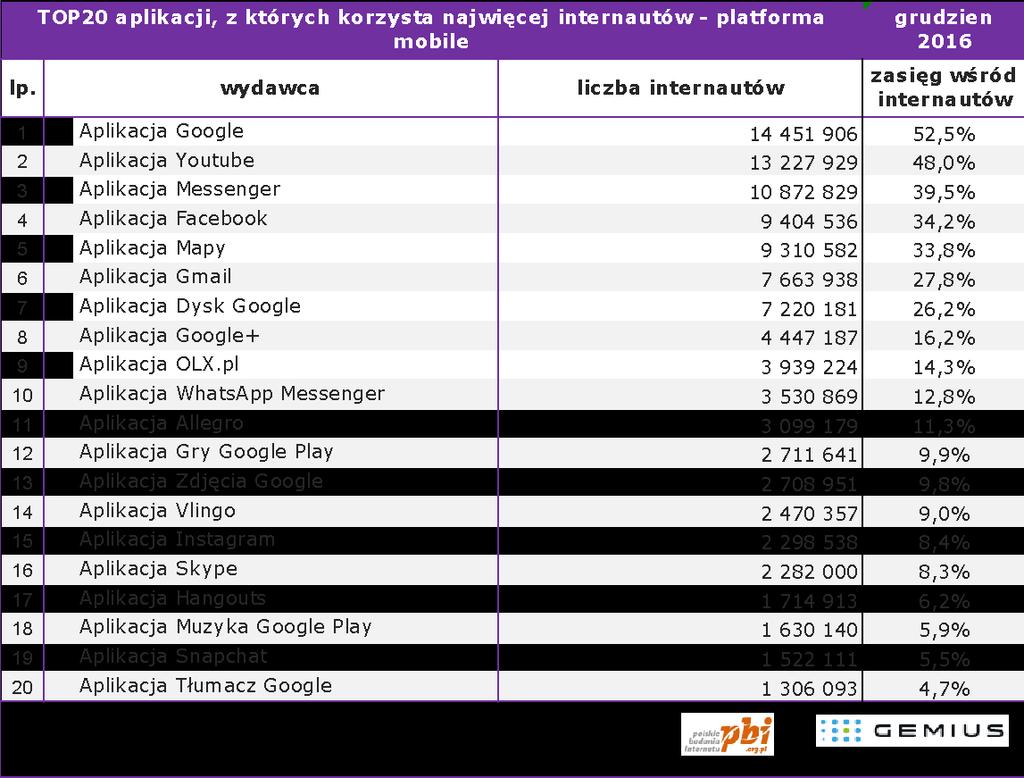The image size is (1024, 778).
Task: Select the 'Aplikacja Google' row name
Action: click(x=161, y=131)
